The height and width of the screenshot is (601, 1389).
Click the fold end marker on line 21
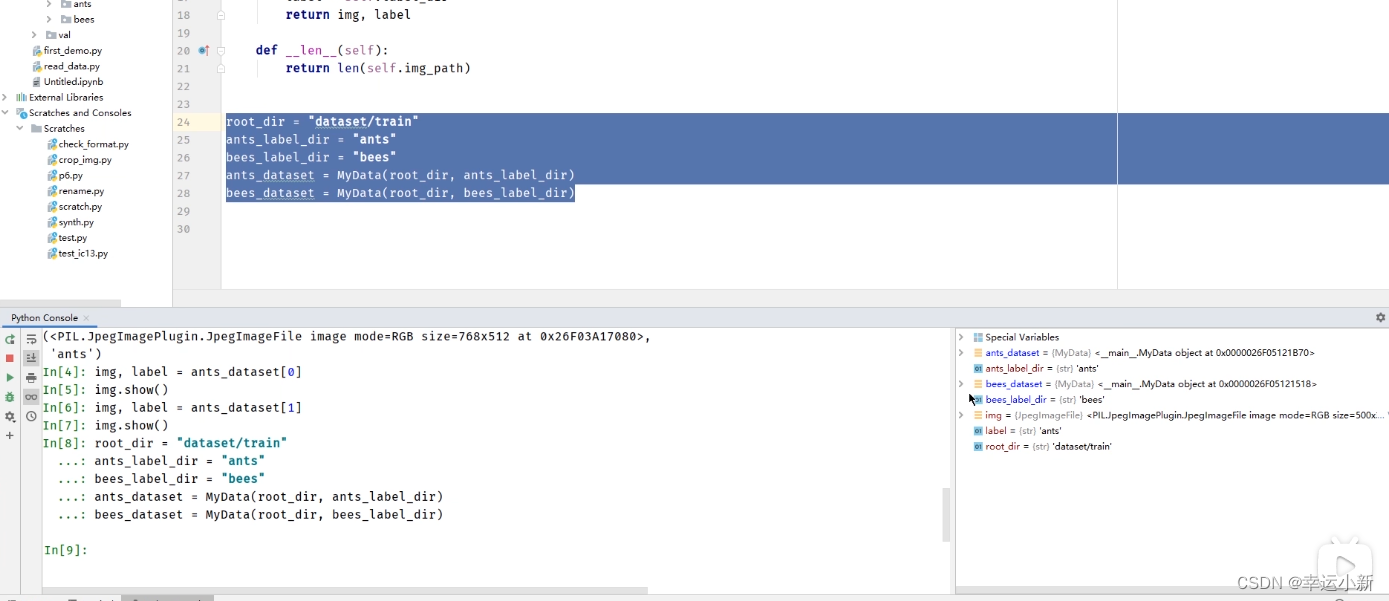221,68
